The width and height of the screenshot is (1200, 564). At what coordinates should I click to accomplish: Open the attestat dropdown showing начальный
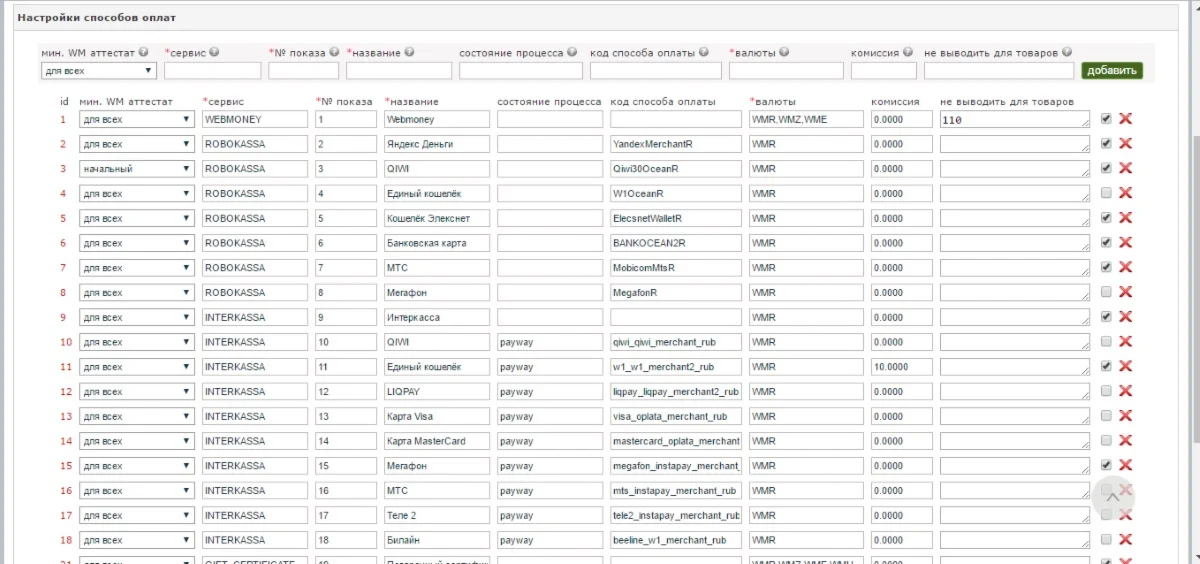(136, 169)
